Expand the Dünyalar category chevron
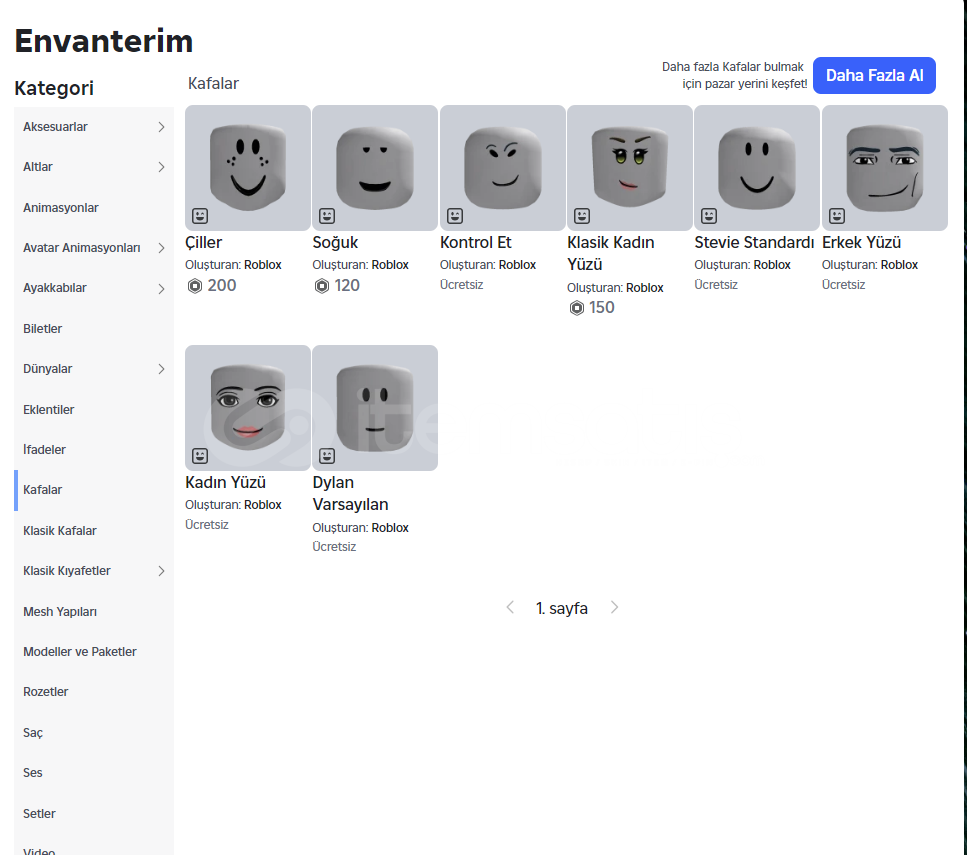The height and width of the screenshot is (855, 967). pyautogui.click(x=161, y=369)
